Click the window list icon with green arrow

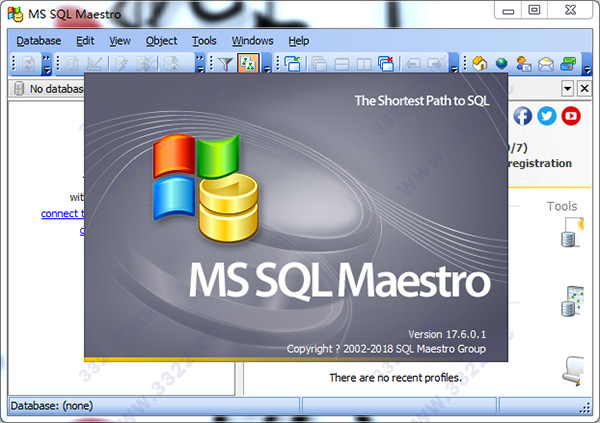pos(293,64)
